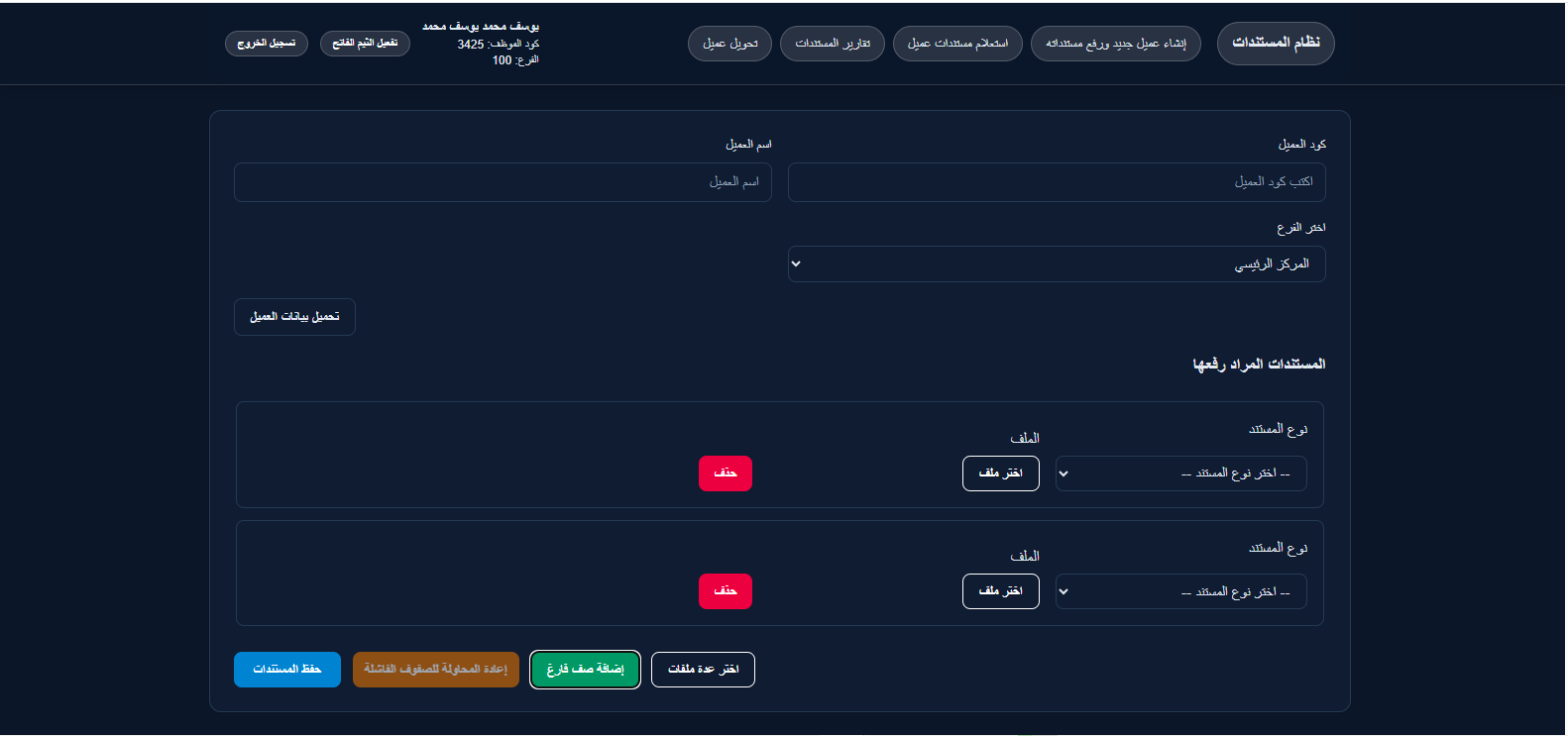Go to استعلام مستندات عميل page
This screenshot has height=736, width=1568.
[x=957, y=44]
